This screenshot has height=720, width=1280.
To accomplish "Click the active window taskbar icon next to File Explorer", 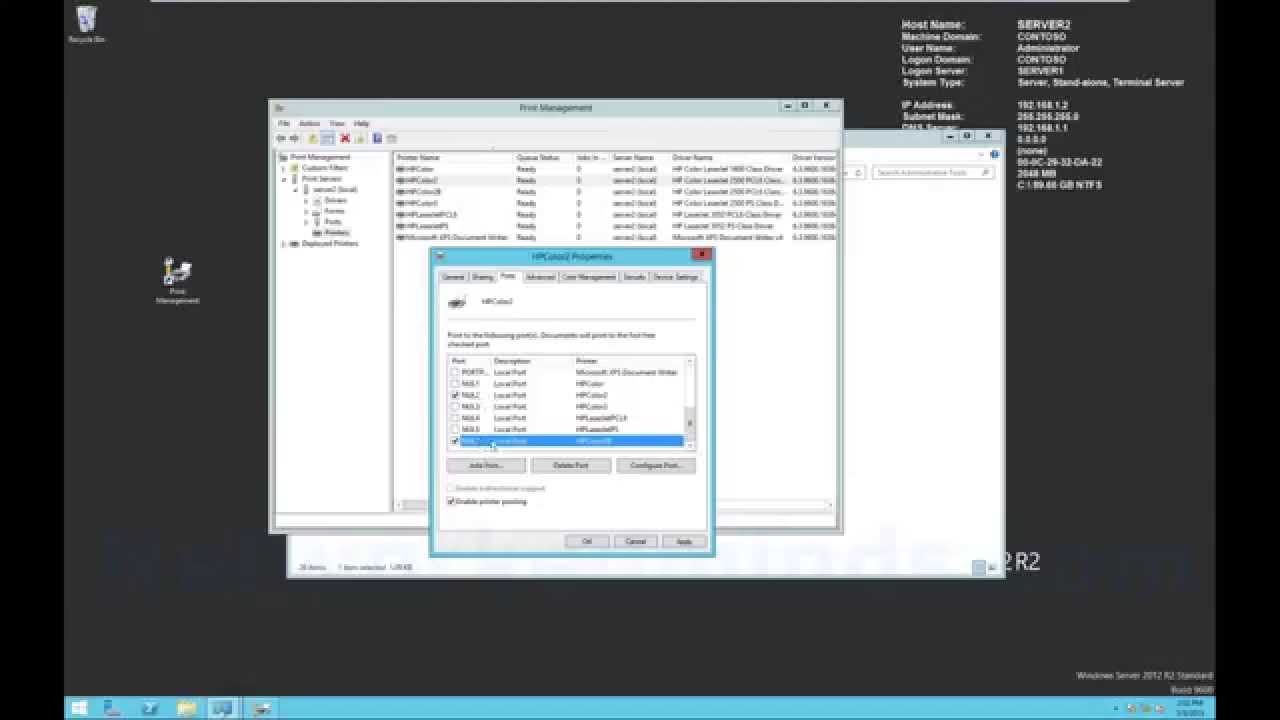I will 223,708.
